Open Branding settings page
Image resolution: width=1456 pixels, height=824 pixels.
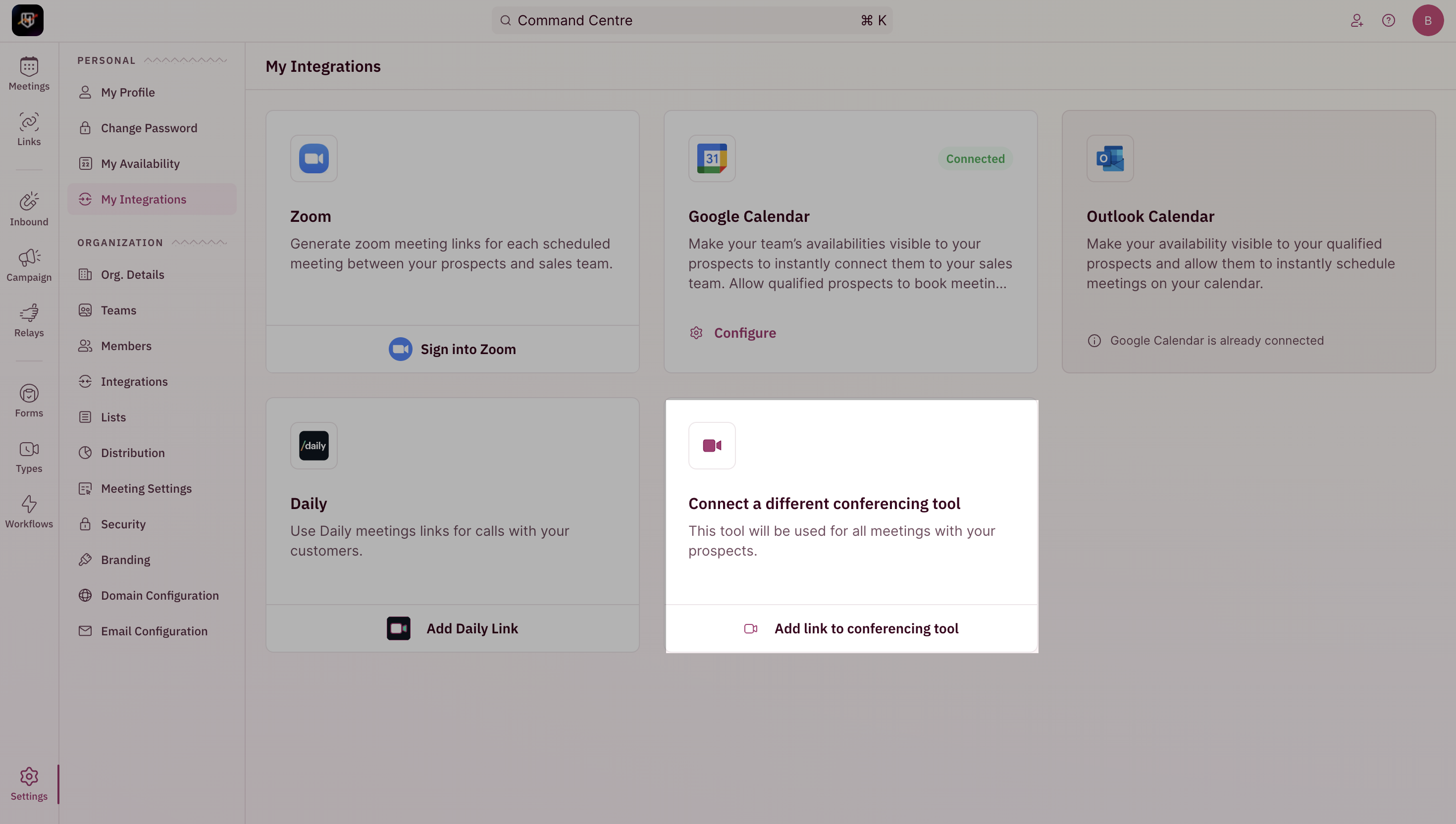tap(152, 560)
